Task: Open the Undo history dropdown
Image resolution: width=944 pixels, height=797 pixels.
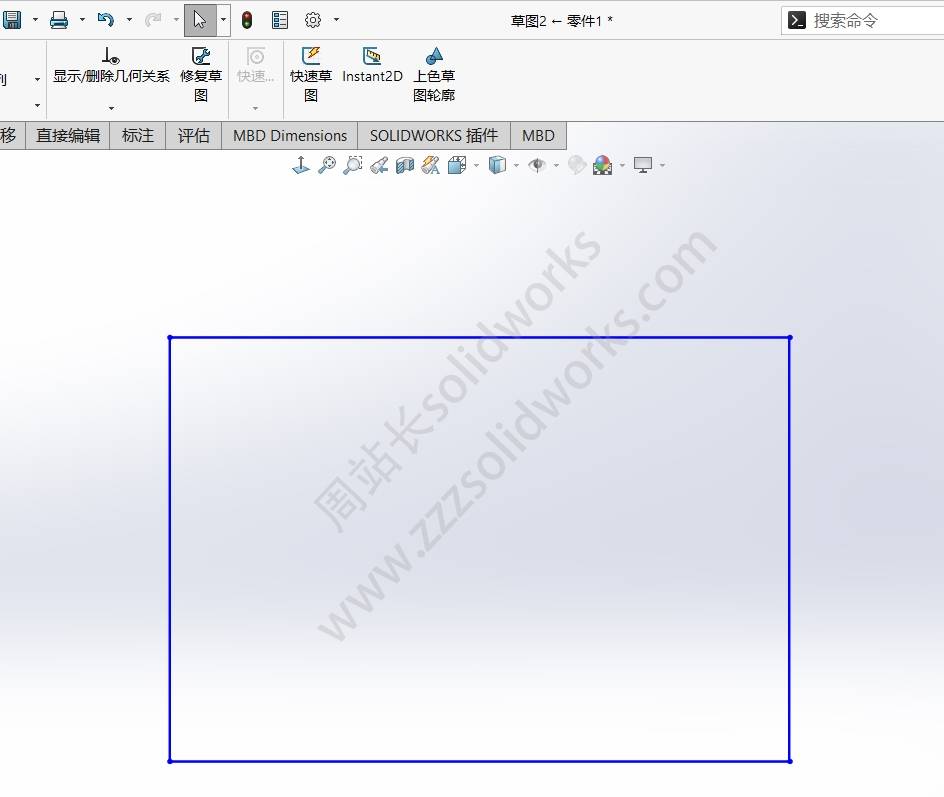Action: [x=129, y=20]
